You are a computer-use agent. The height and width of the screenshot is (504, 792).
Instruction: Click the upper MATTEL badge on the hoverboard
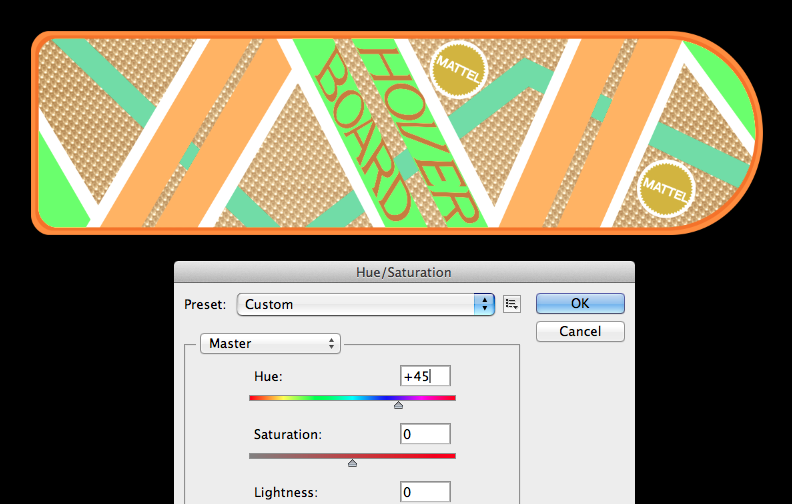point(459,69)
